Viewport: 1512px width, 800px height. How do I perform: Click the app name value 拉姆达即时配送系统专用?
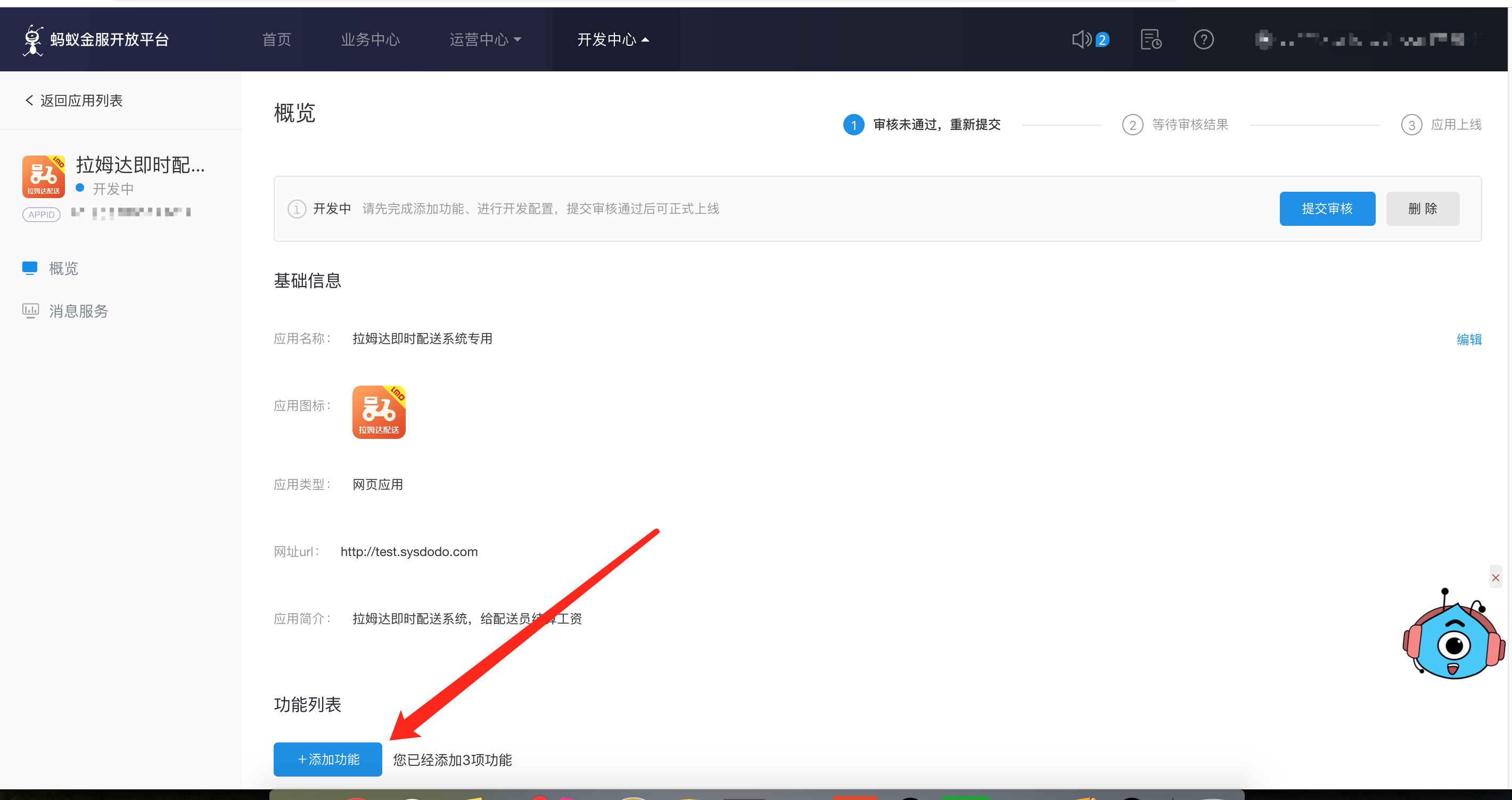422,339
